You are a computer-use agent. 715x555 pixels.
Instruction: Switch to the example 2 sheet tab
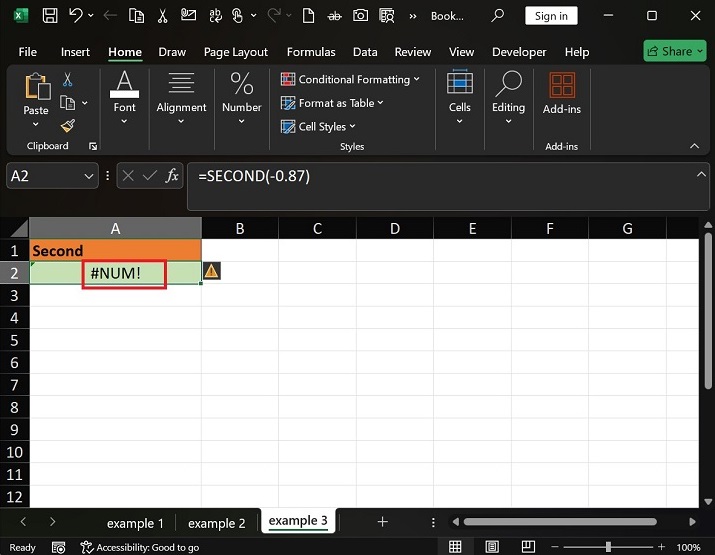coord(217,523)
